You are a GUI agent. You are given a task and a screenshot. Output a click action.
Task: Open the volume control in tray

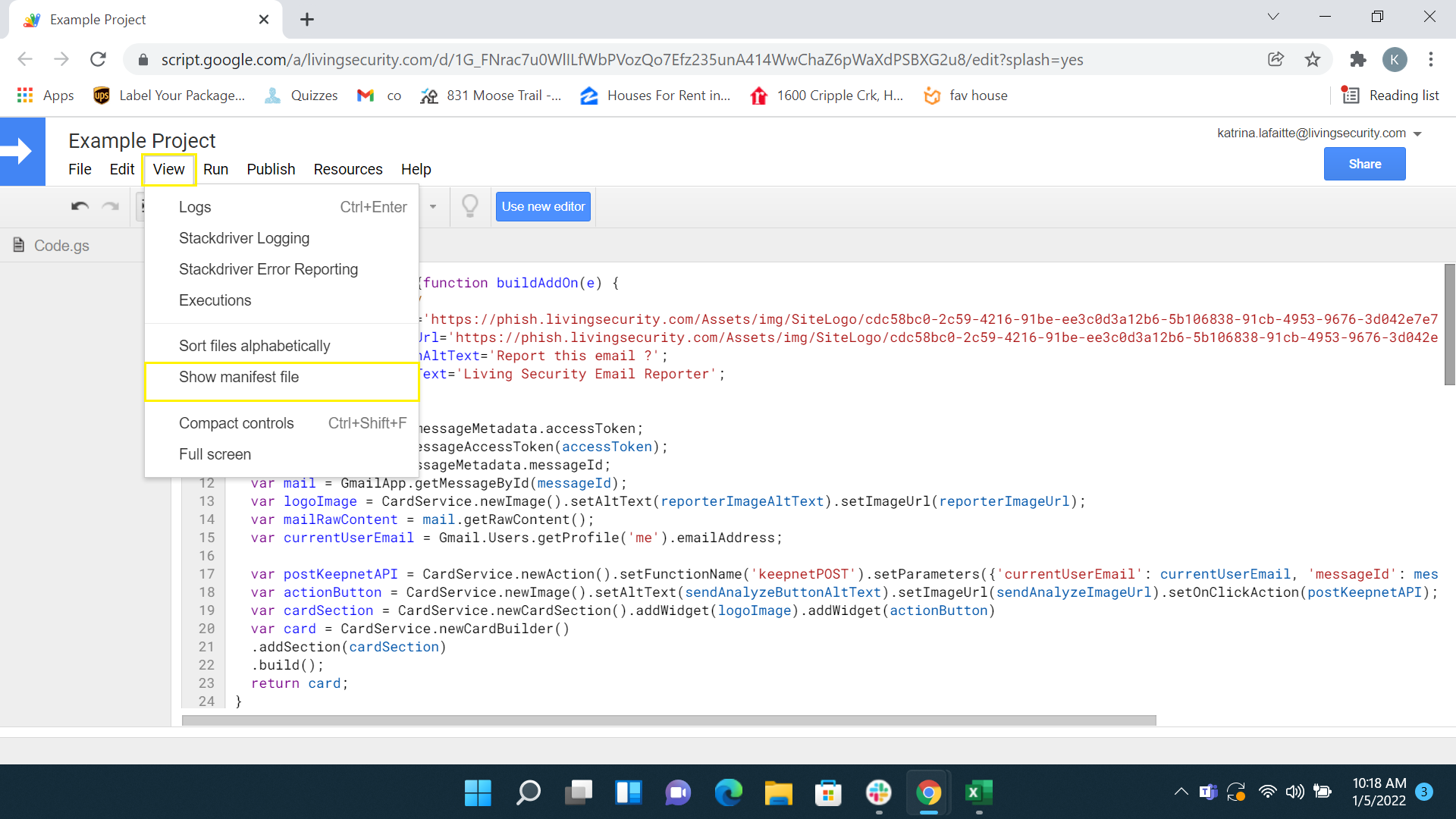click(1295, 792)
